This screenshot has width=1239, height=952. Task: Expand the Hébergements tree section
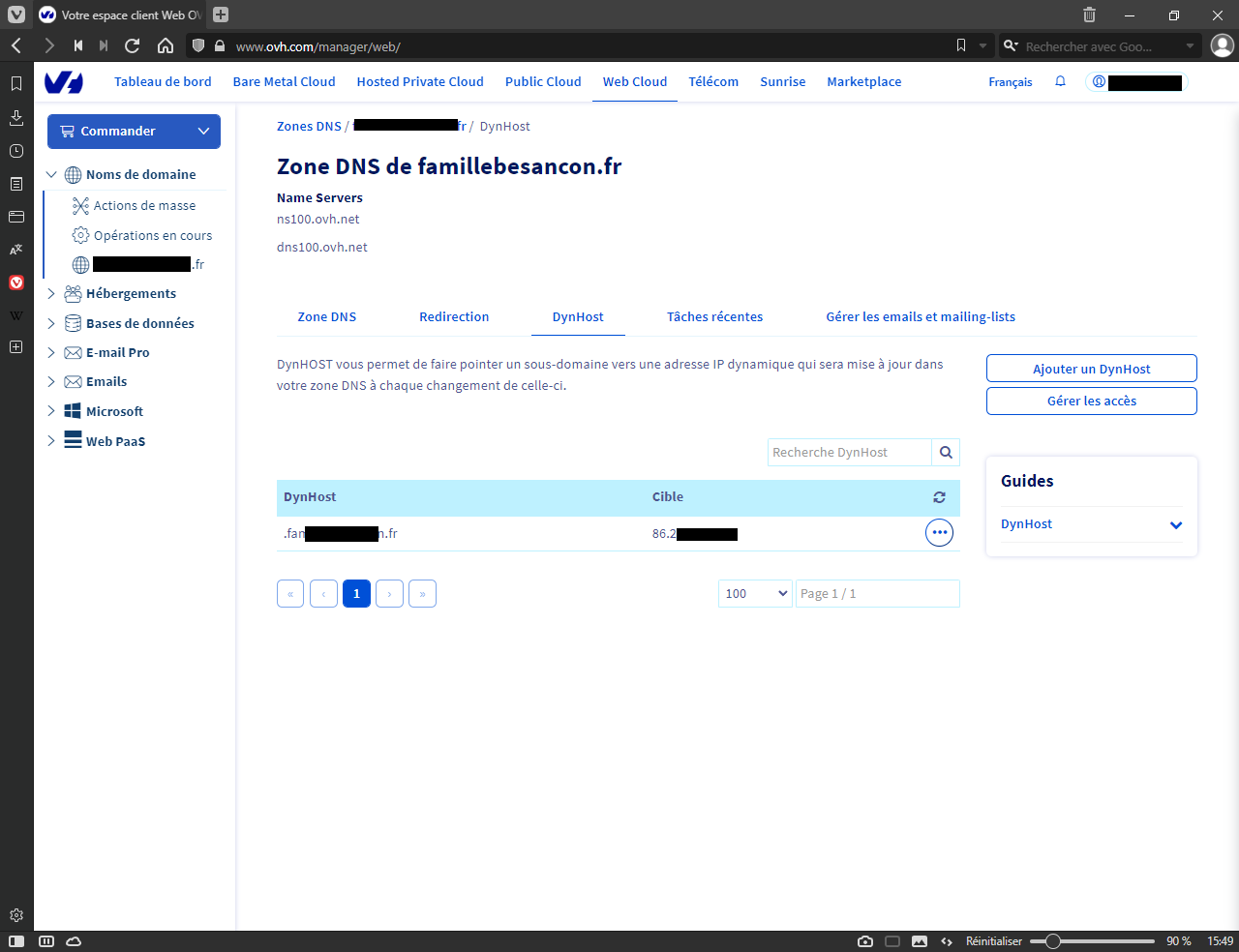[51, 294]
